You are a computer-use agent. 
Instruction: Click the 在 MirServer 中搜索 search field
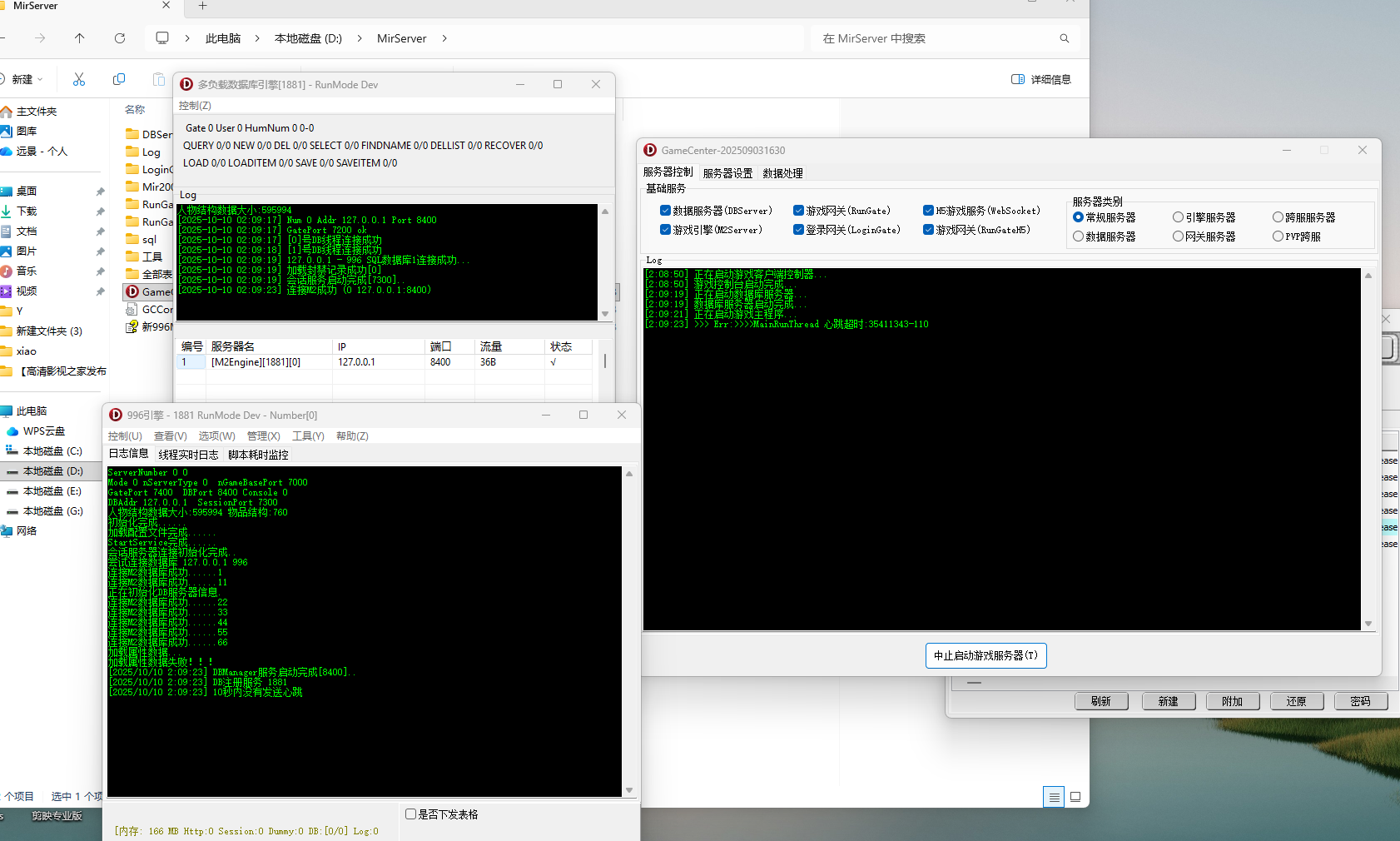pos(932,38)
